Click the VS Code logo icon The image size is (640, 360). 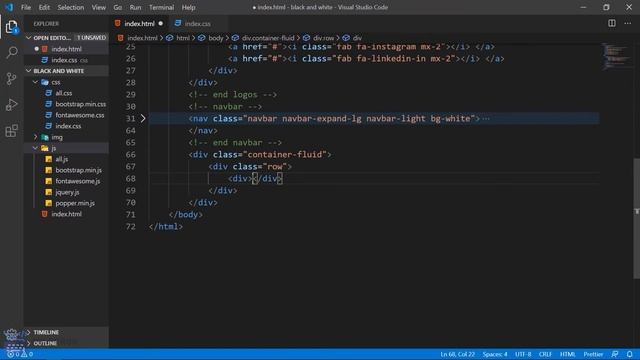tap(9, 7)
